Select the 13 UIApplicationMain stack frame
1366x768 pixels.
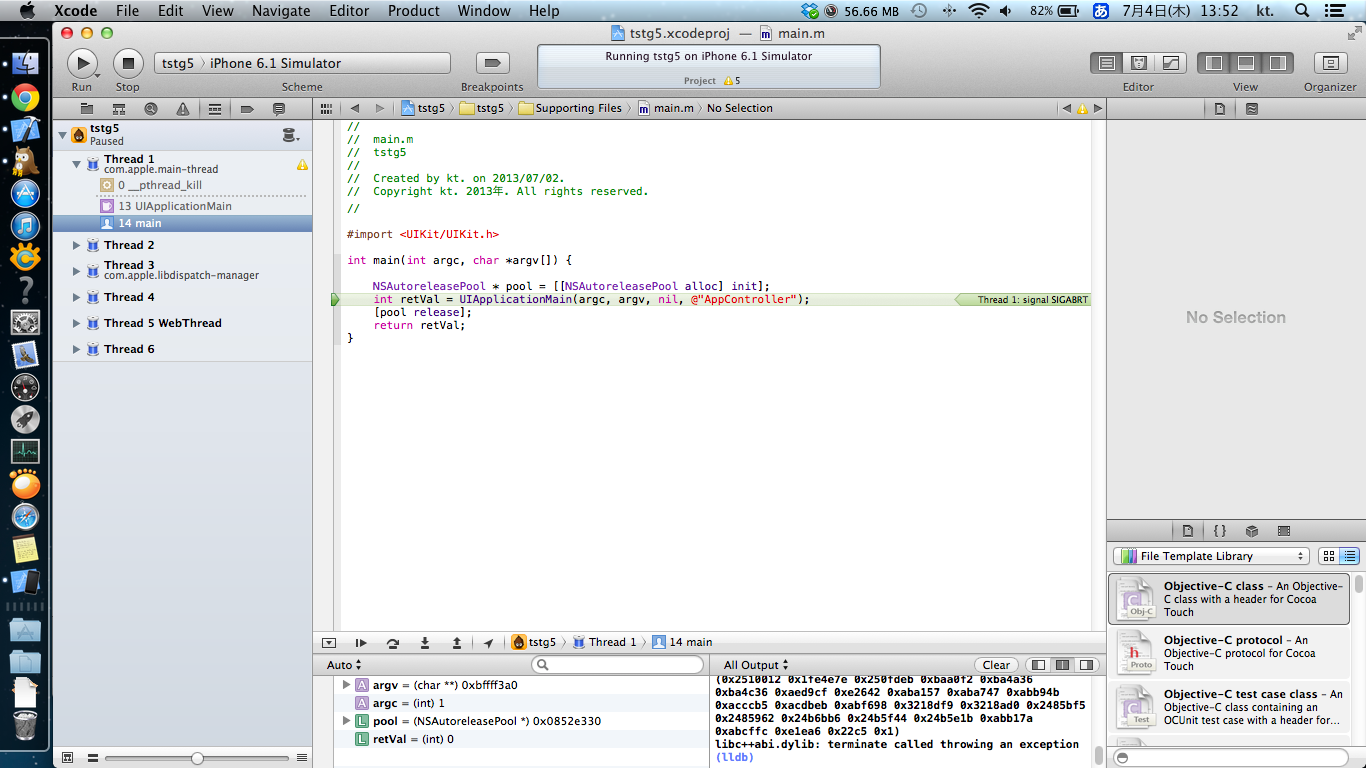(182, 206)
